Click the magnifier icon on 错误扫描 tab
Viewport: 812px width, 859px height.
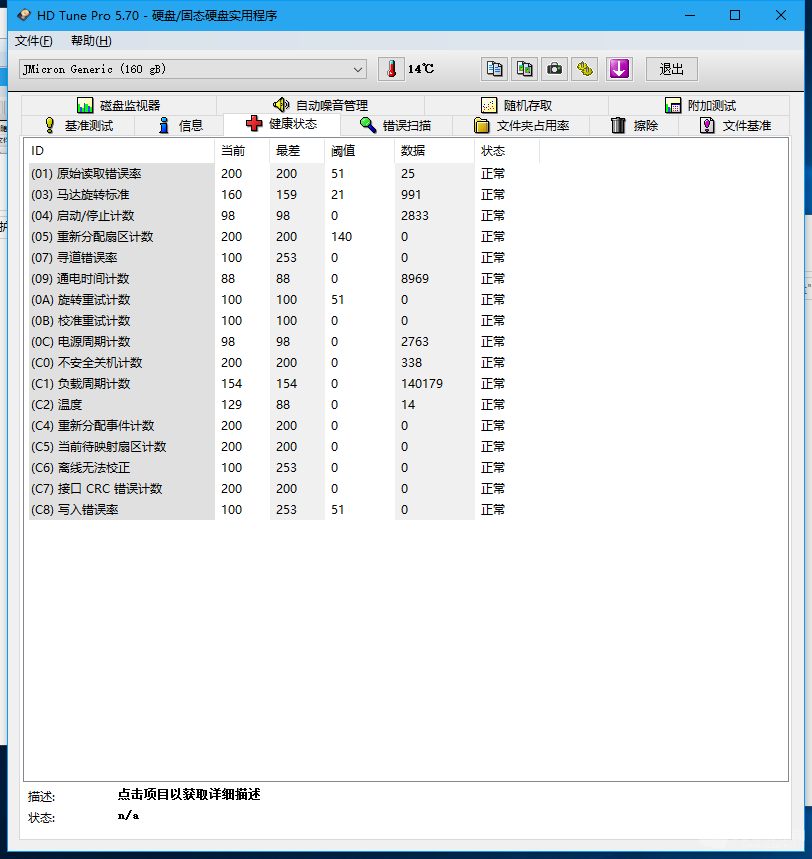click(368, 125)
